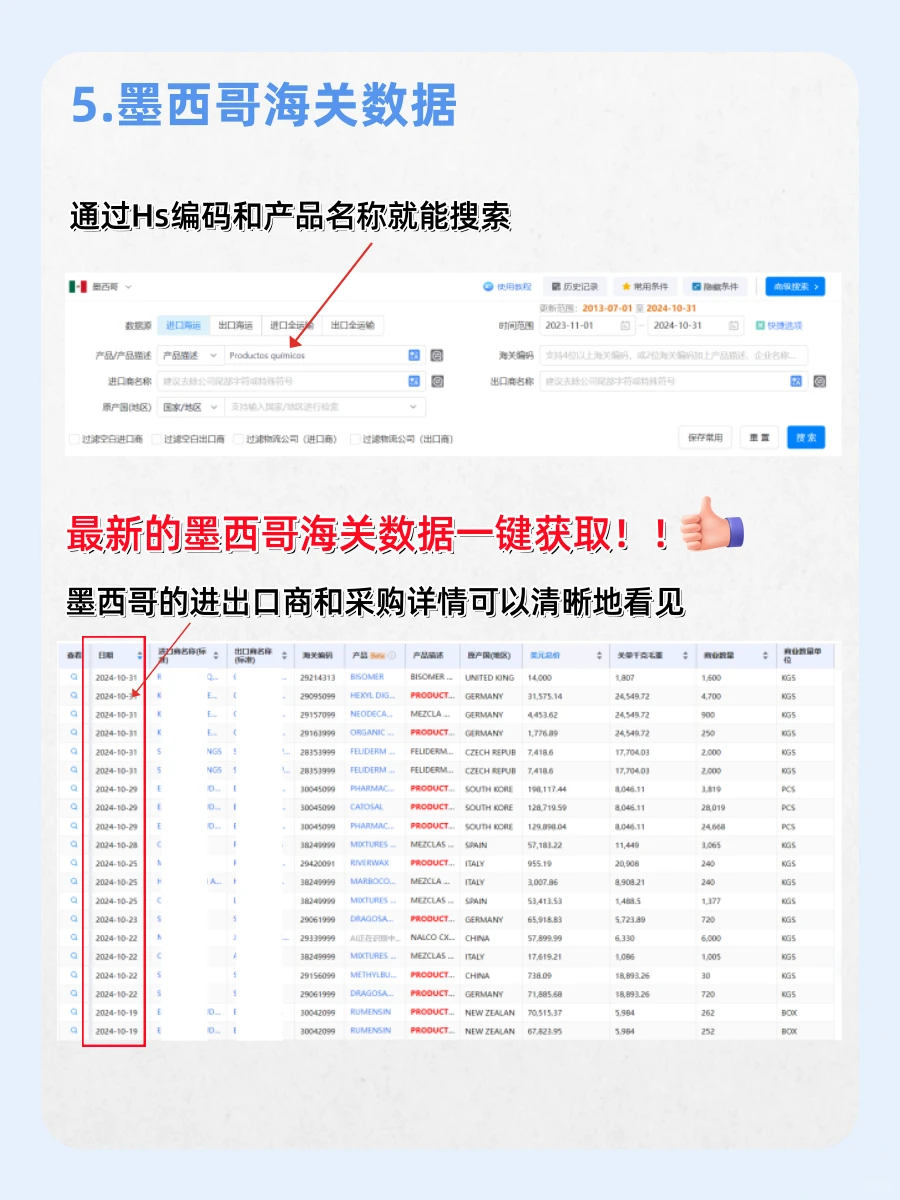Click the history icon beside importer name field
This screenshot has width=900, height=1200.
[x=434, y=380]
